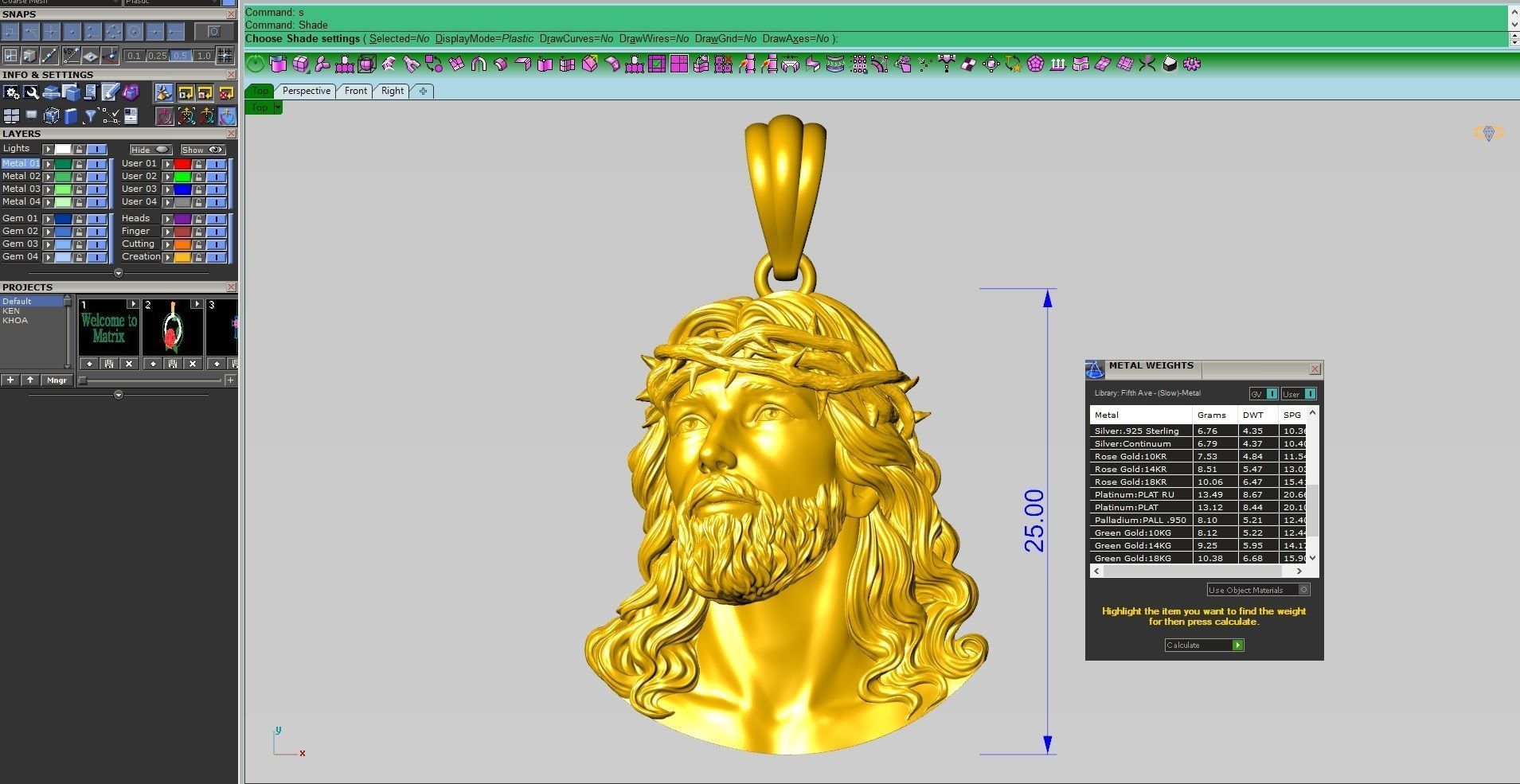Open the Mngr project manager button
Viewport: 1520px width, 784px height.
[57, 380]
